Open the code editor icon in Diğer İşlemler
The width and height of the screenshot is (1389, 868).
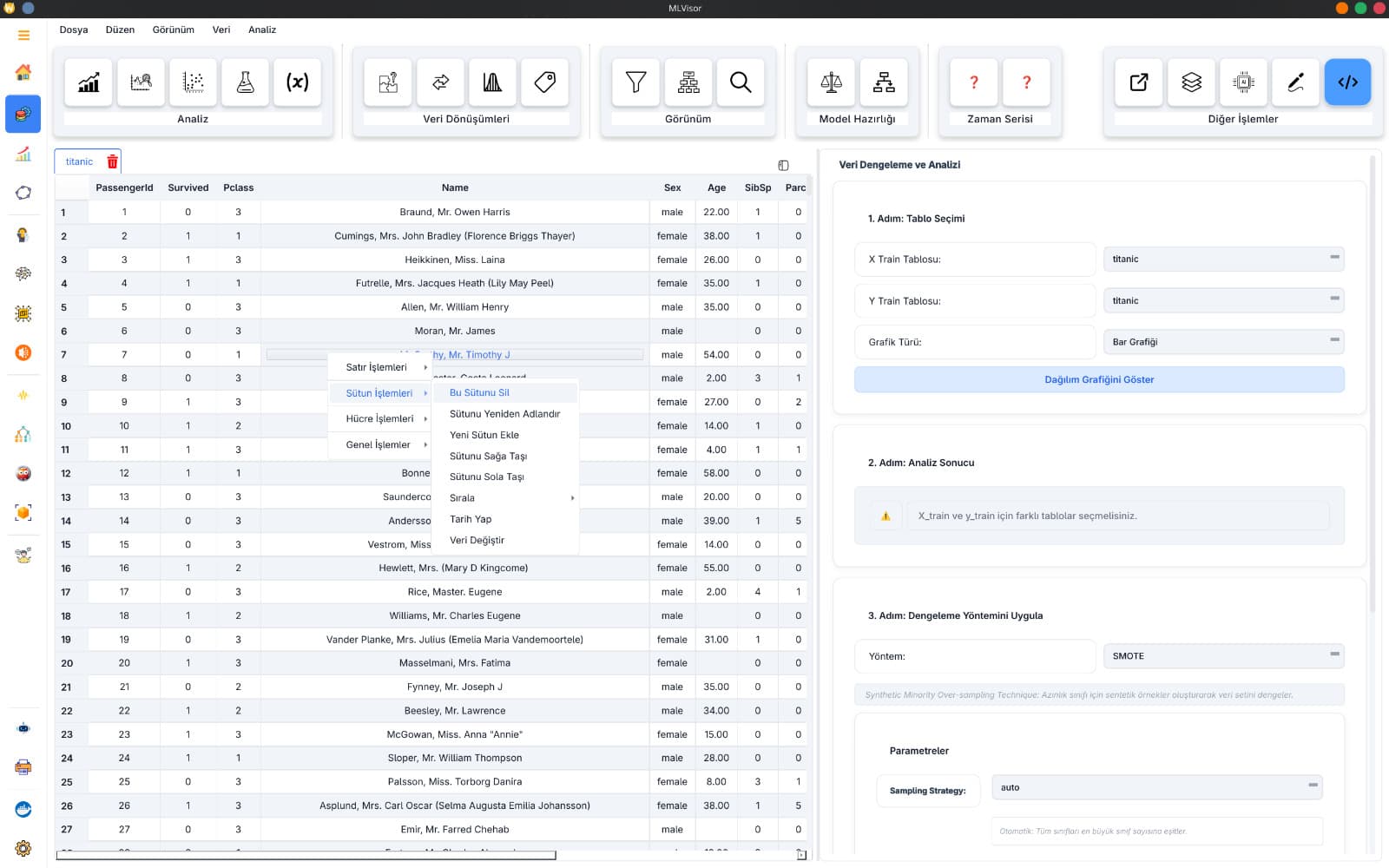[1347, 82]
